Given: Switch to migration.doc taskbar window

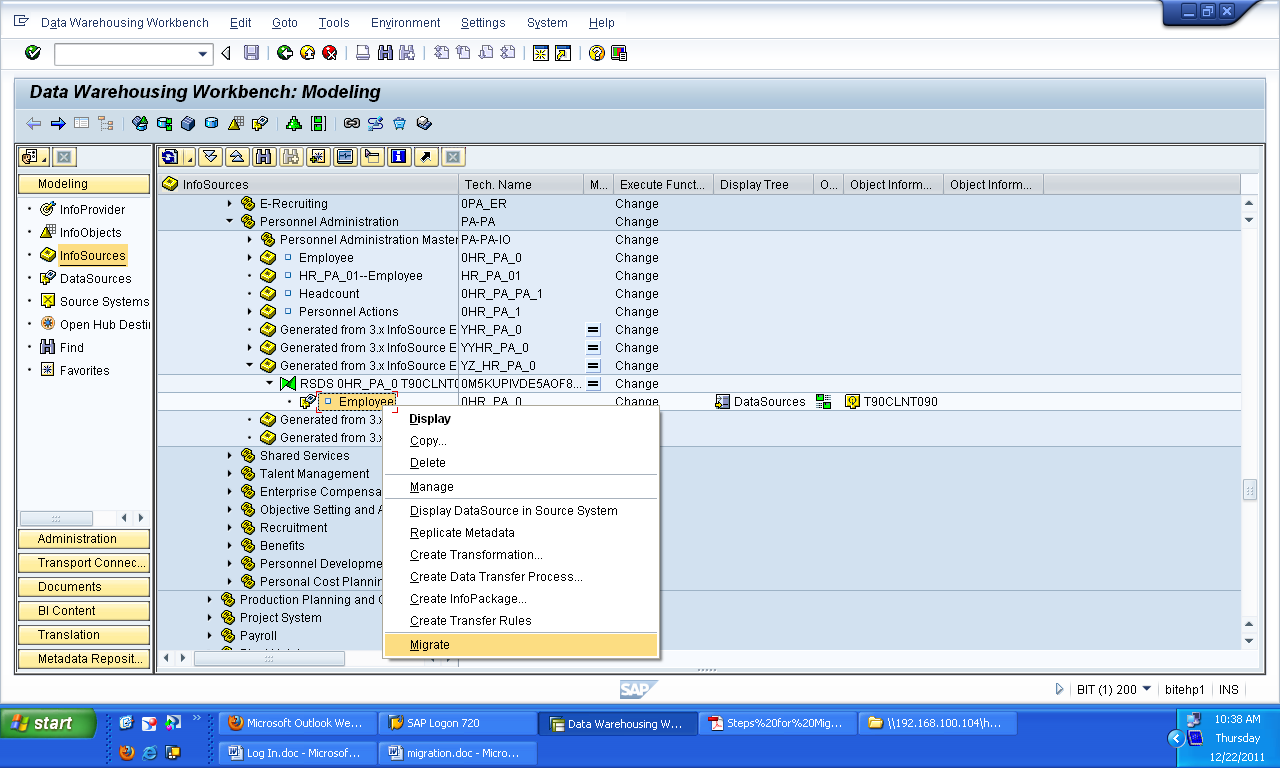Looking at the screenshot, I should (458, 753).
